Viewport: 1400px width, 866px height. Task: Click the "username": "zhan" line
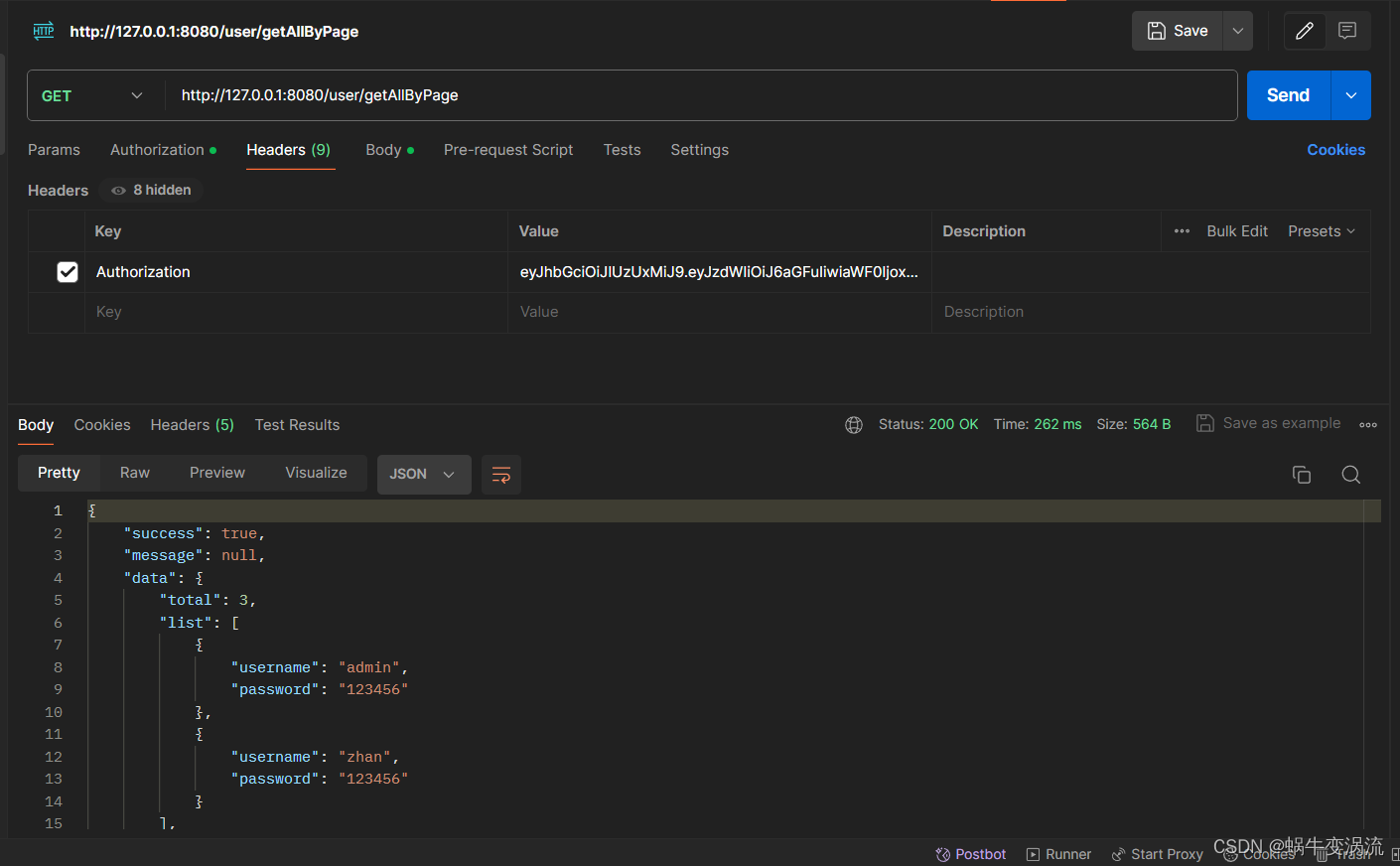click(x=315, y=757)
